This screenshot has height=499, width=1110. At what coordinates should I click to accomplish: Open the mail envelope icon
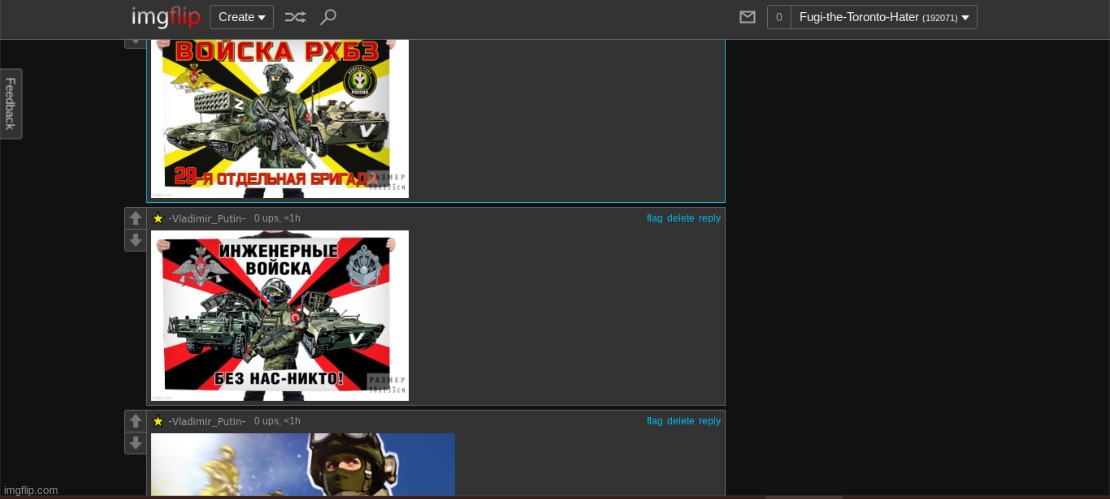[748, 17]
